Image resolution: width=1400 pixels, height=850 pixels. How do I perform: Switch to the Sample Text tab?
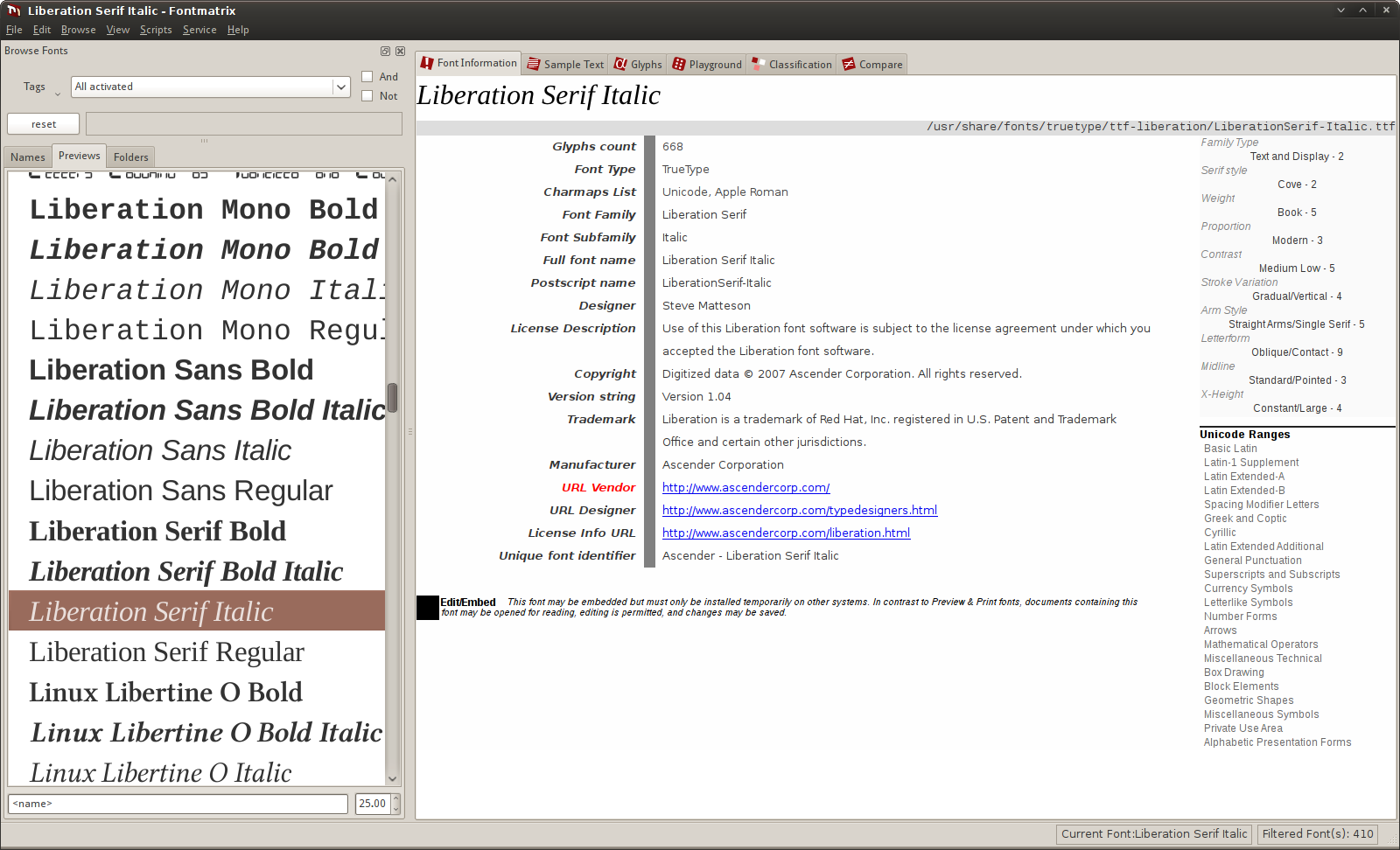coord(565,65)
